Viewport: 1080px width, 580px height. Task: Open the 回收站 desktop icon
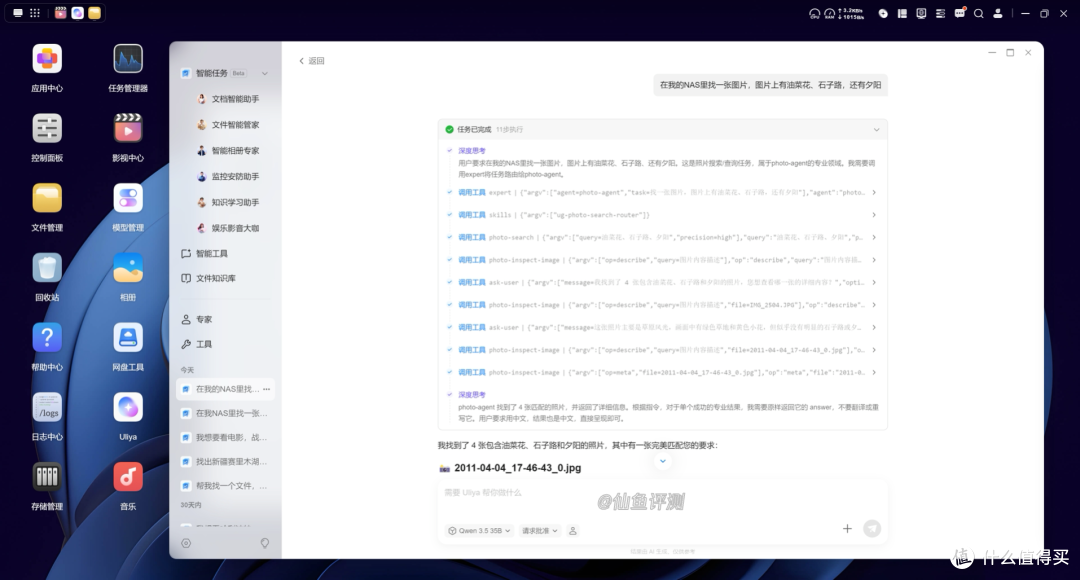[x=47, y=268]
